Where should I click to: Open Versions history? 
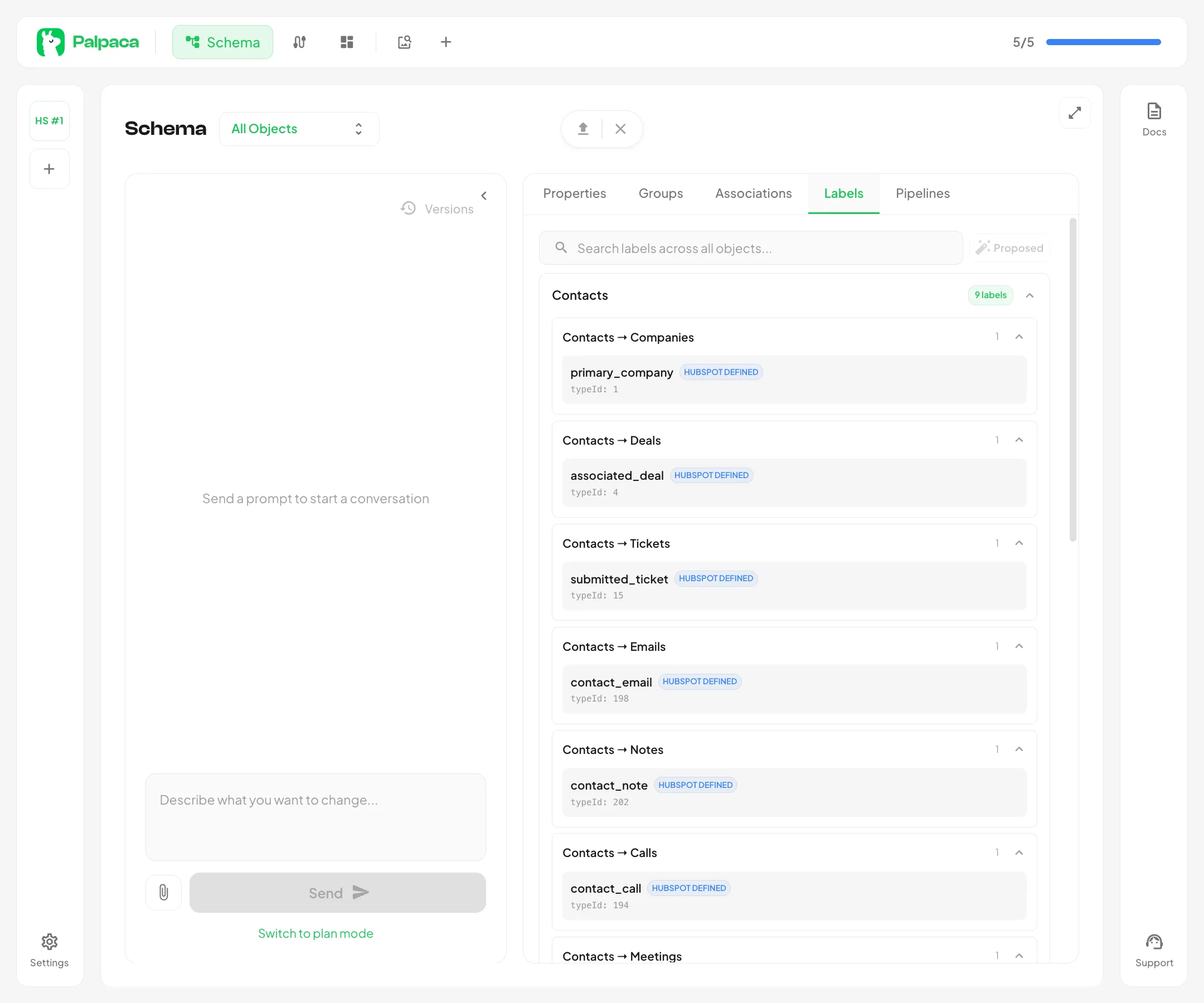point(438,208)
